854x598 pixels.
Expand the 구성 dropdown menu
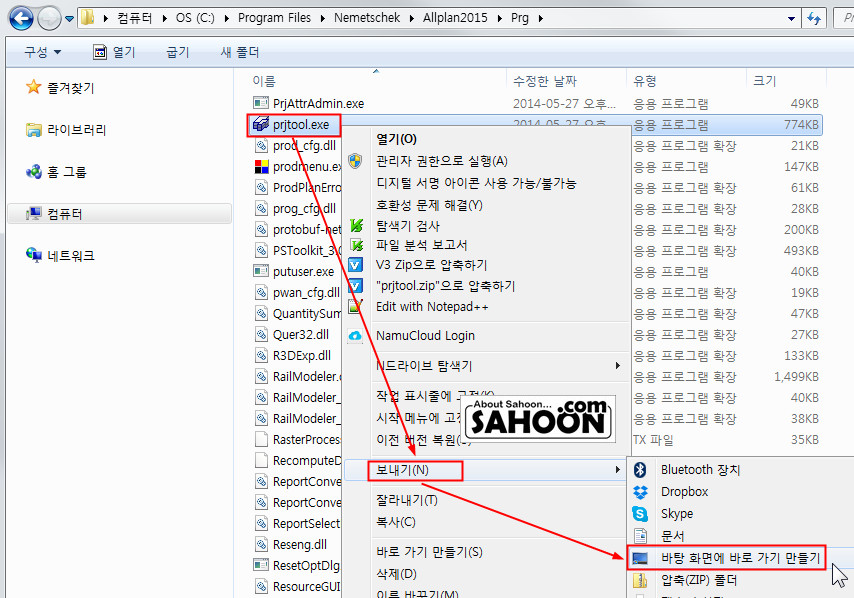pos(42,52)
